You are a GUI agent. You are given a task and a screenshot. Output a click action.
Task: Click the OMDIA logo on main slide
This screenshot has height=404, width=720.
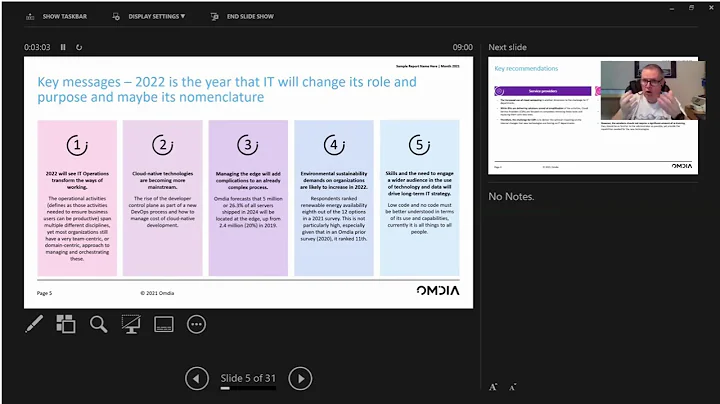438,291
